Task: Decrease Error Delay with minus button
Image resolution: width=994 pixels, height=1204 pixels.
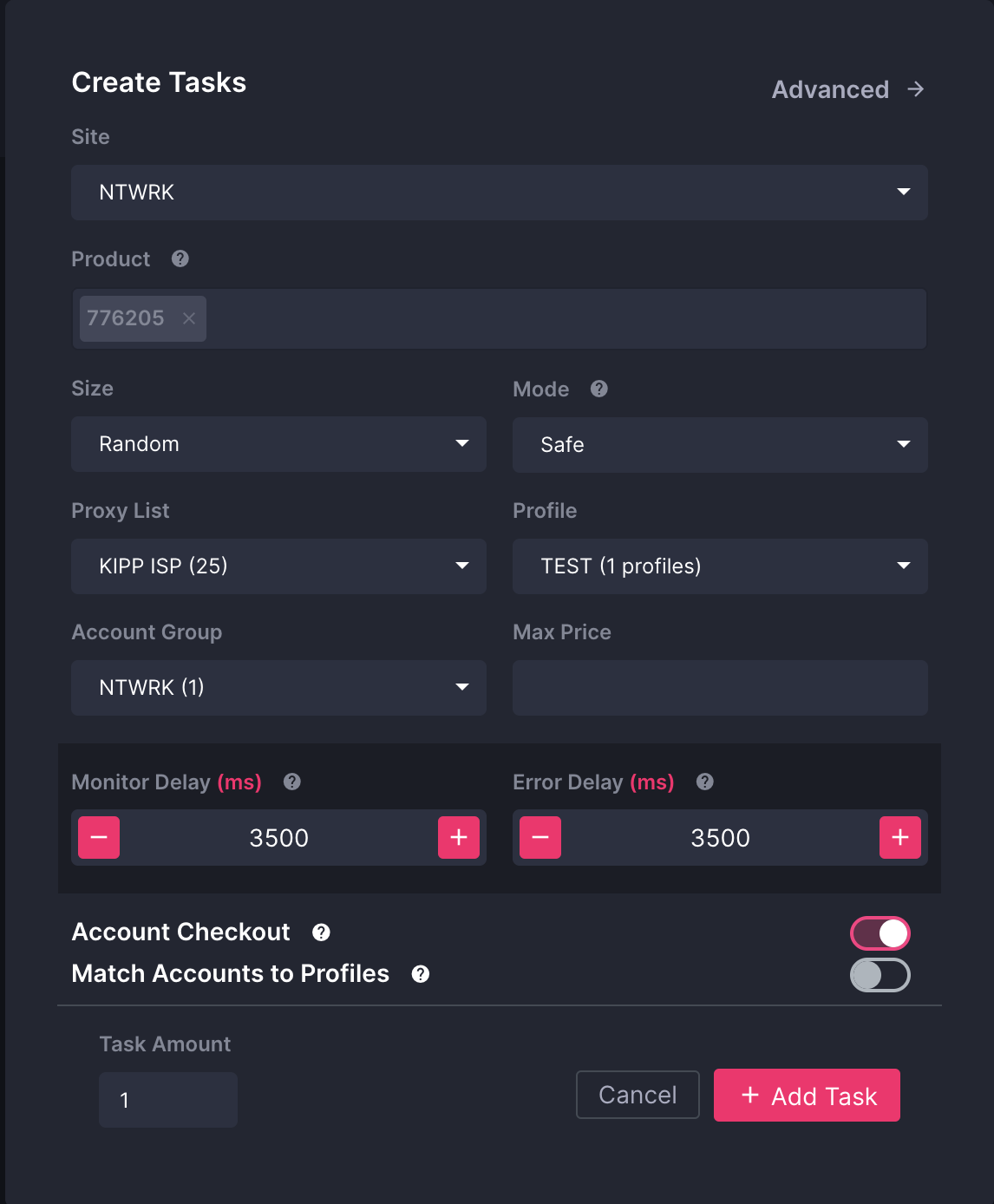Action: [x=540, y=838]
